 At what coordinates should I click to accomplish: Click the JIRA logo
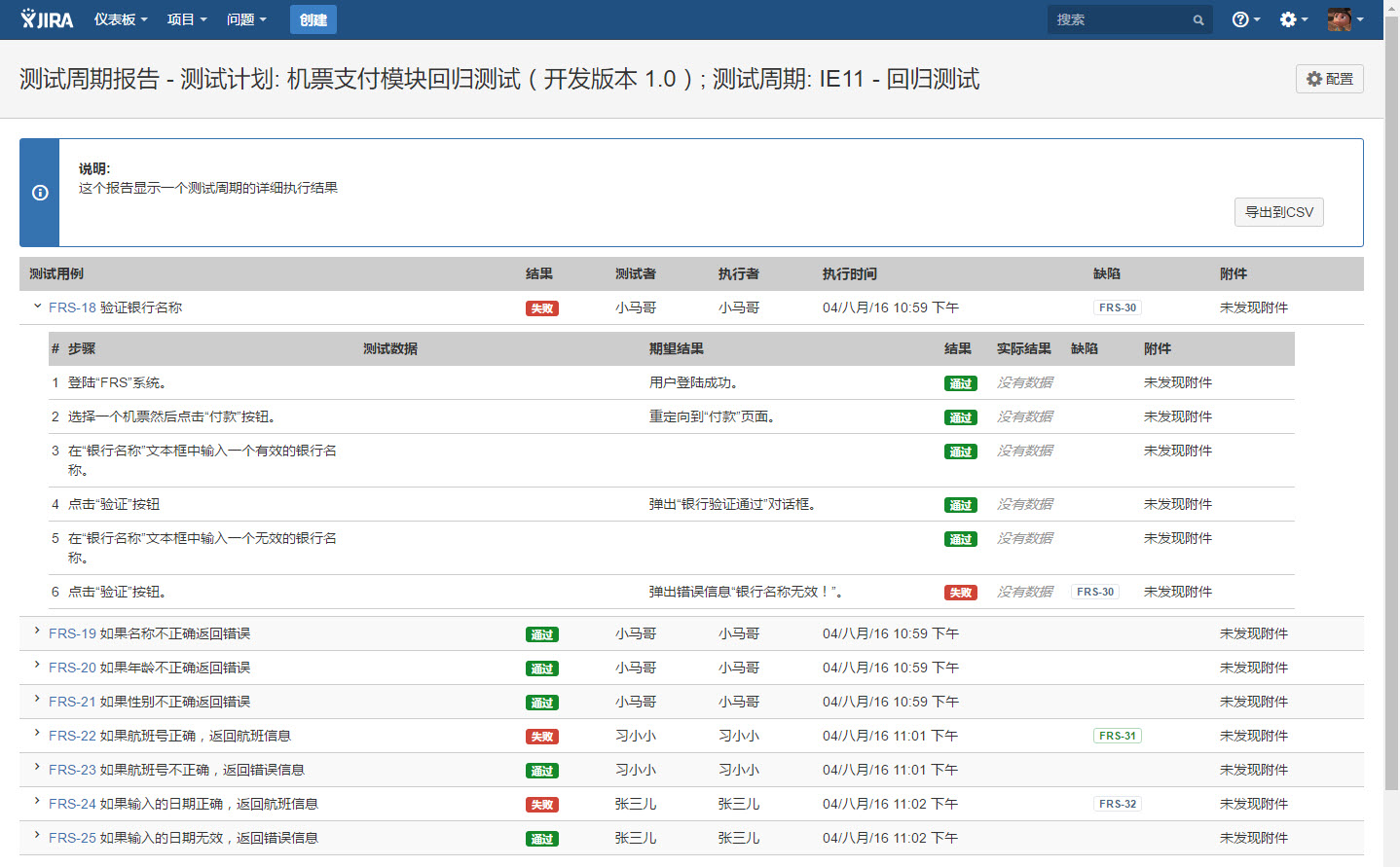click(x=47, y=19)
